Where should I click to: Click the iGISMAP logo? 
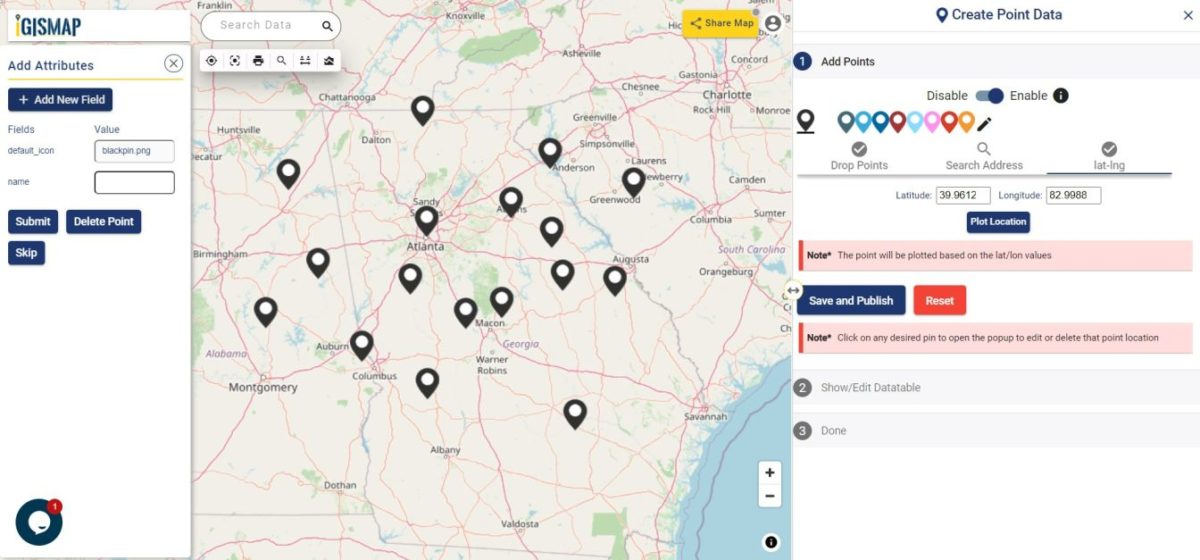pyautogui.click(x=49, y=26)
